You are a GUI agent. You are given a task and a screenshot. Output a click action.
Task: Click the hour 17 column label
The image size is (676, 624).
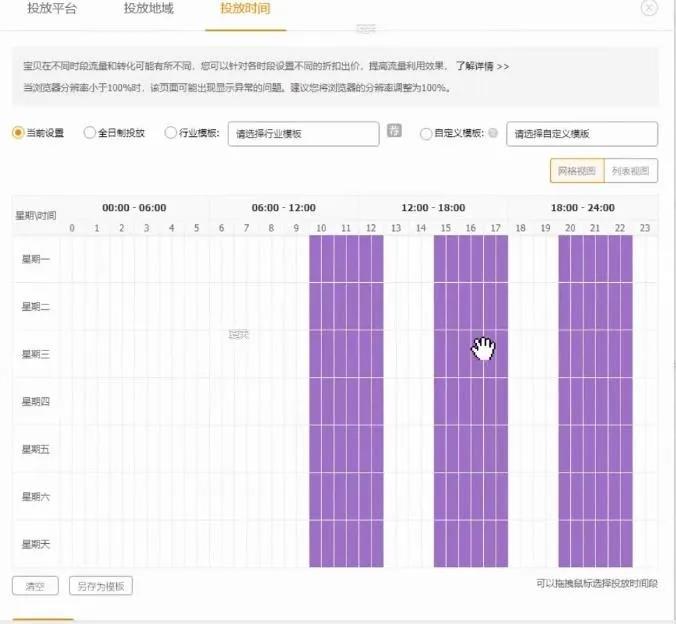(495, 228)
